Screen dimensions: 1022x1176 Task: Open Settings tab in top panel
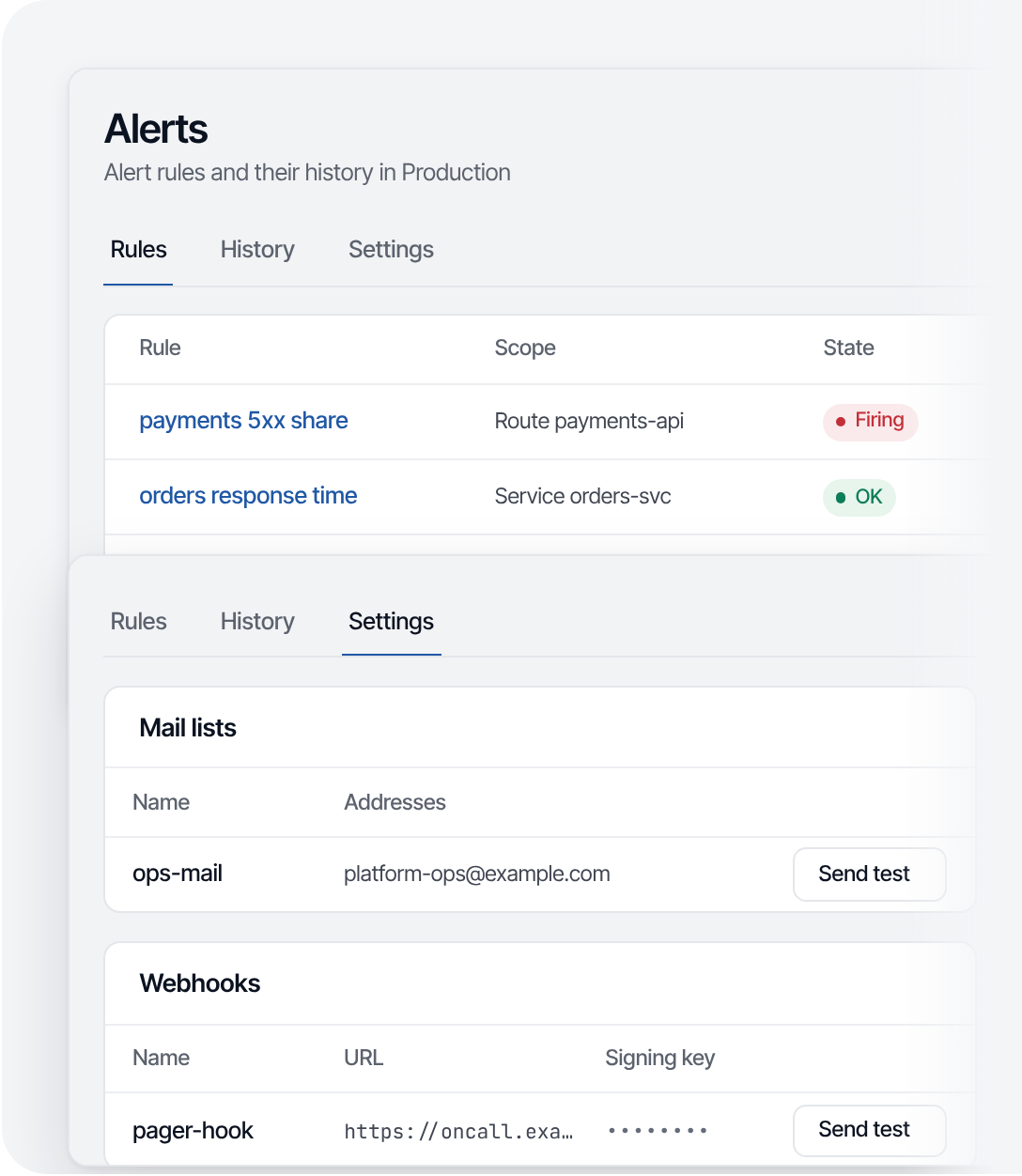(391, 250)
